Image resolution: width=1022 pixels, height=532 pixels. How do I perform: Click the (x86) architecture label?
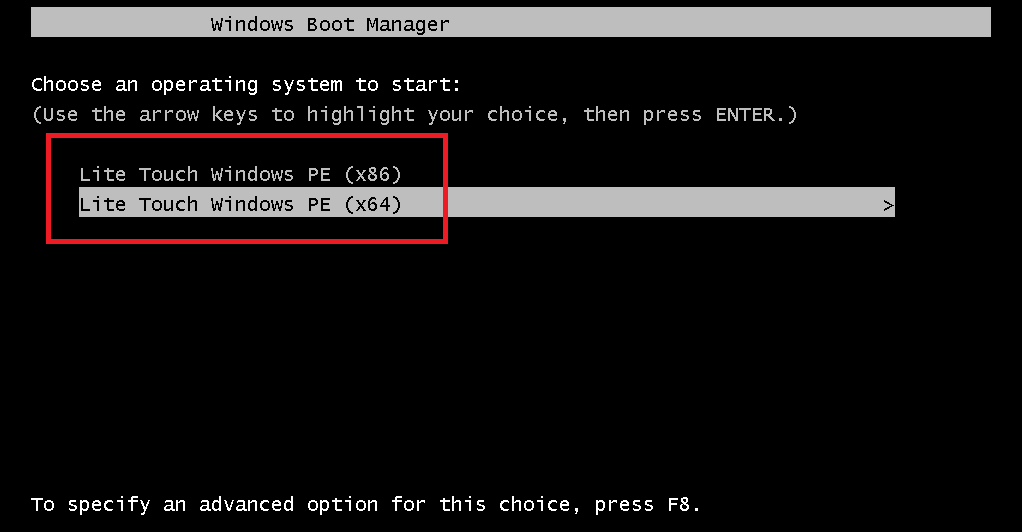372,175
